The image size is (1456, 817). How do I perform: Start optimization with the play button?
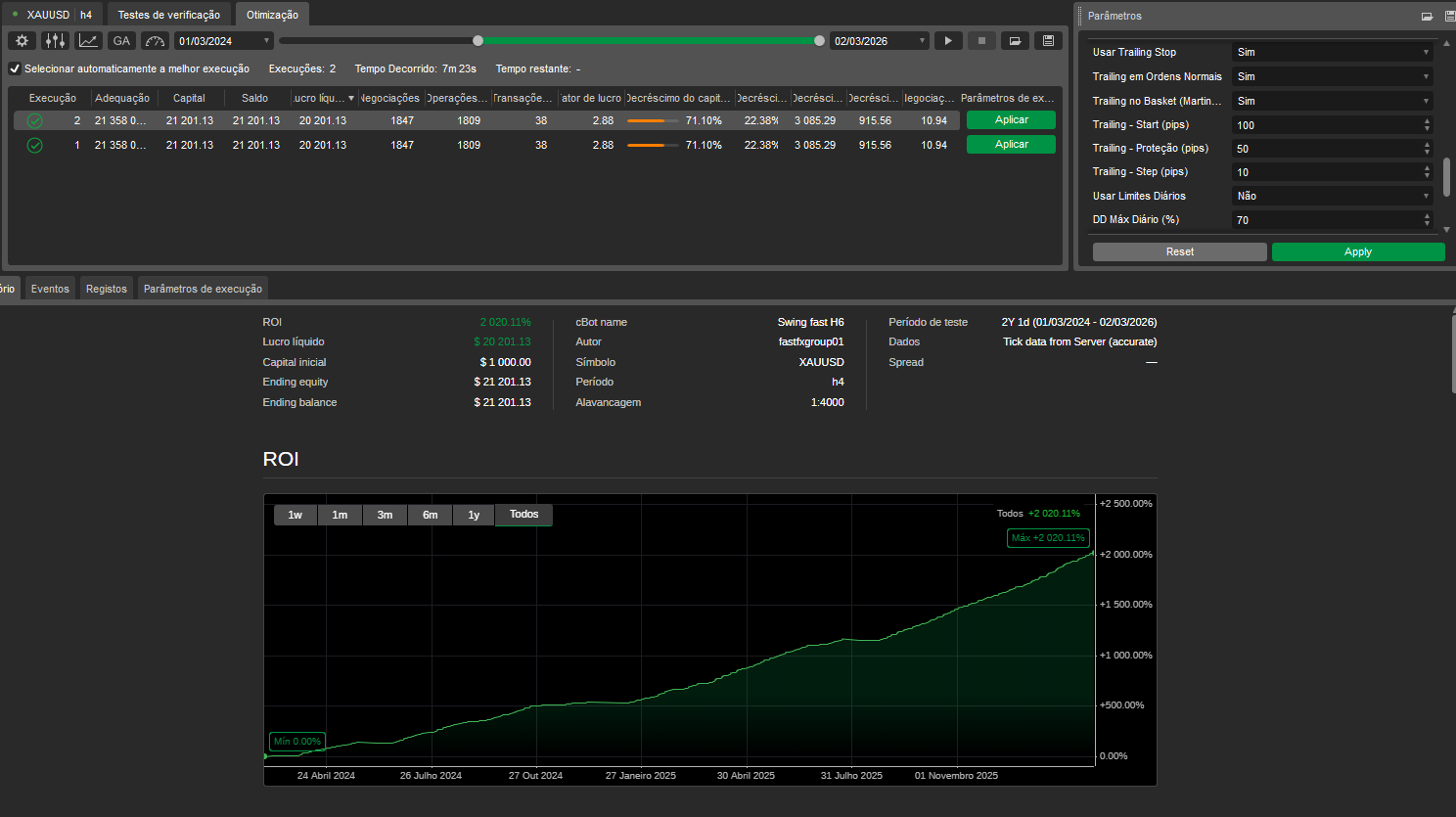tap(947, 41)
